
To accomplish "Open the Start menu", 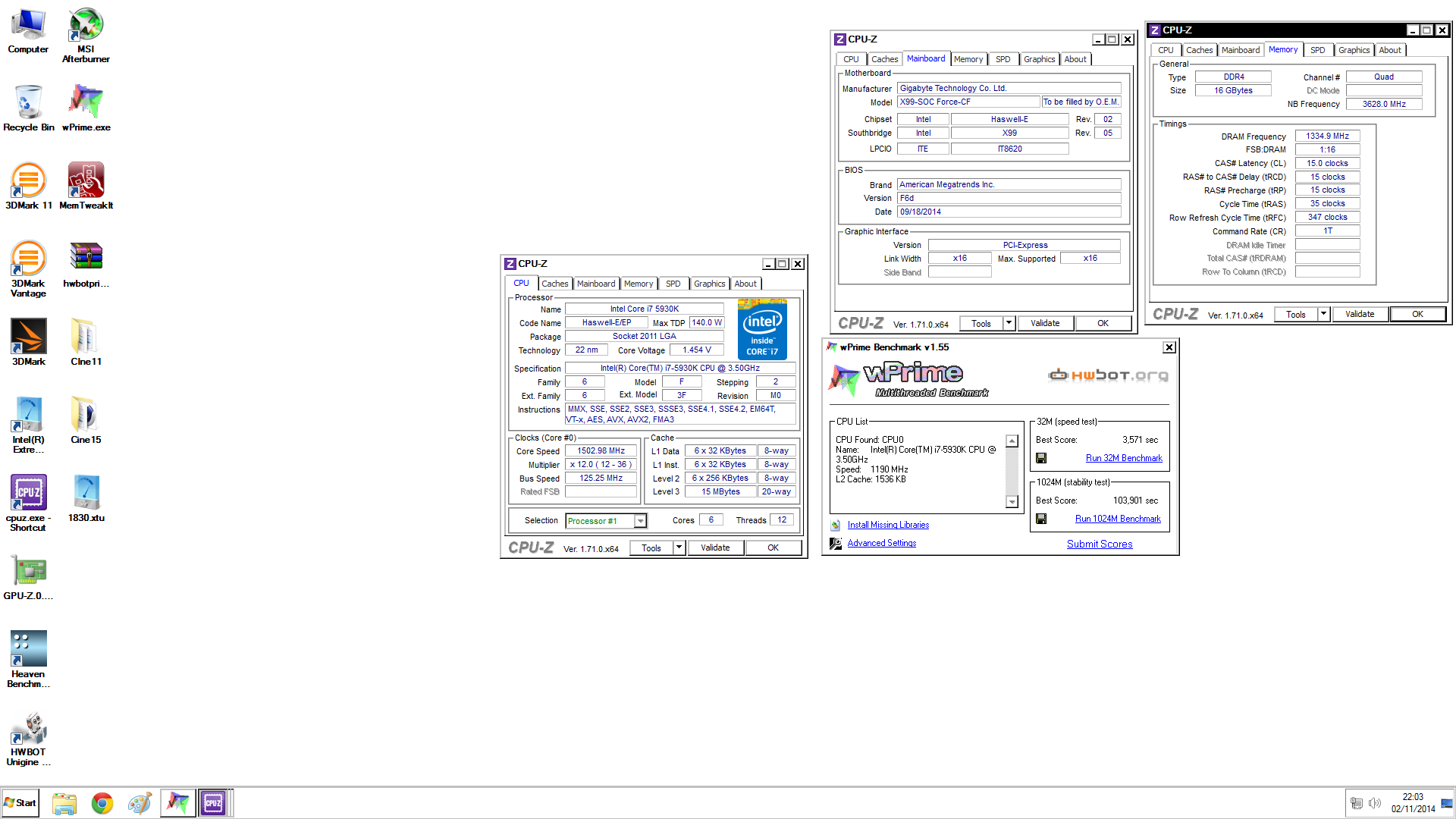I will (x=20, y=803).
